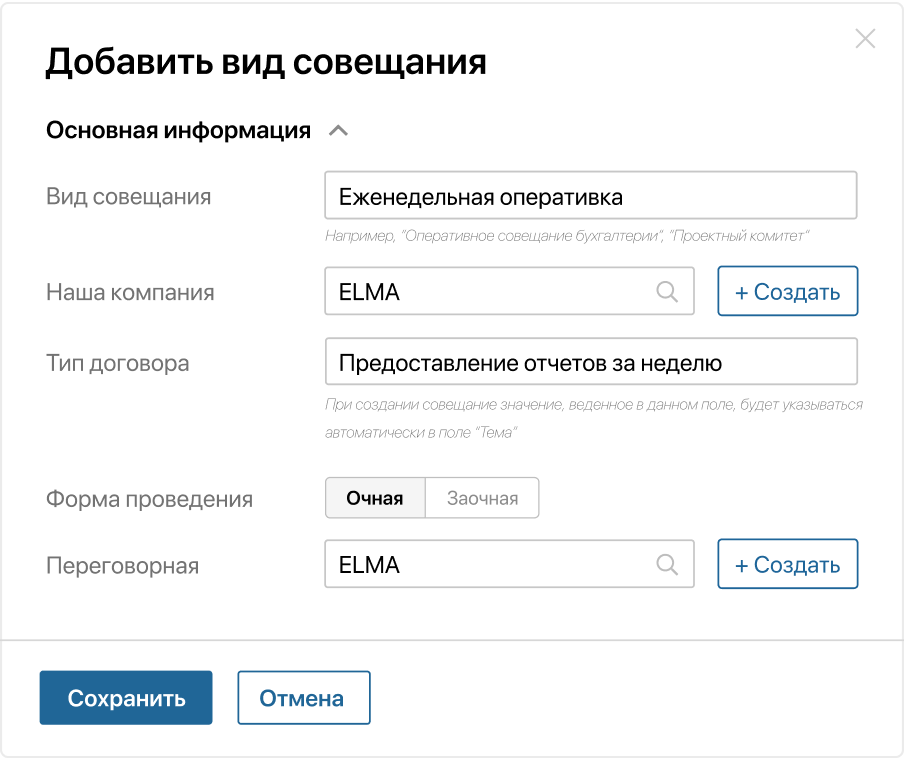This screenshot has height=758, width=904.
Task: Click the search icon in Переговорная field
Action: pos(668,563)
